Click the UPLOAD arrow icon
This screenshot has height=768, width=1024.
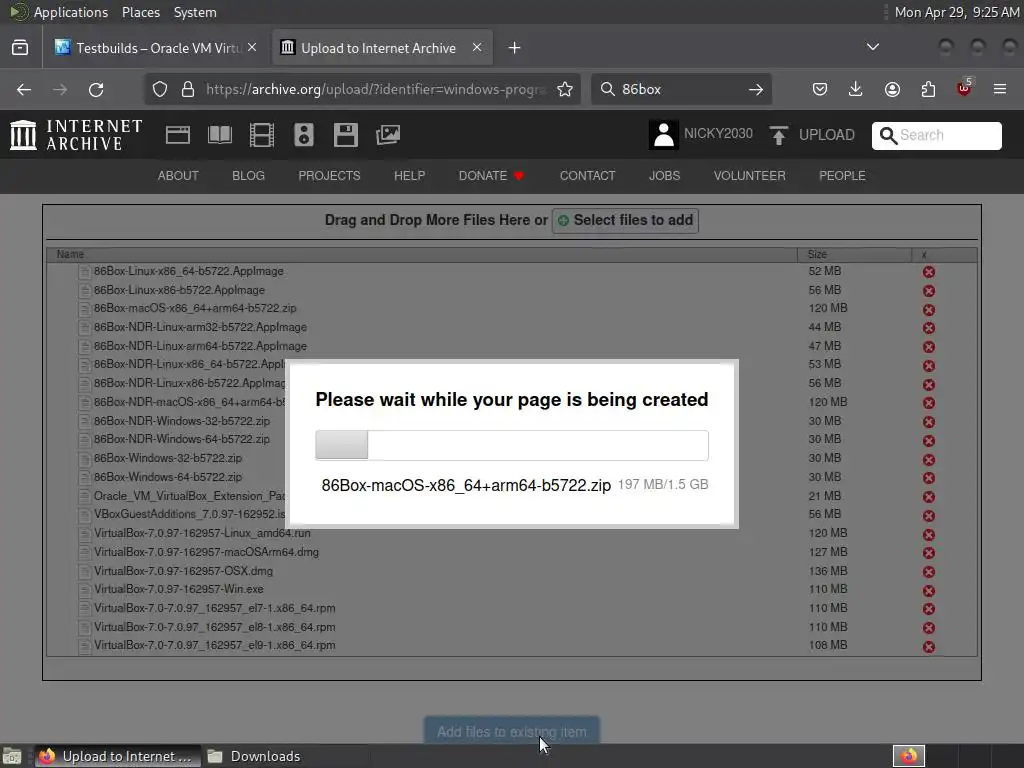point(778,135)
